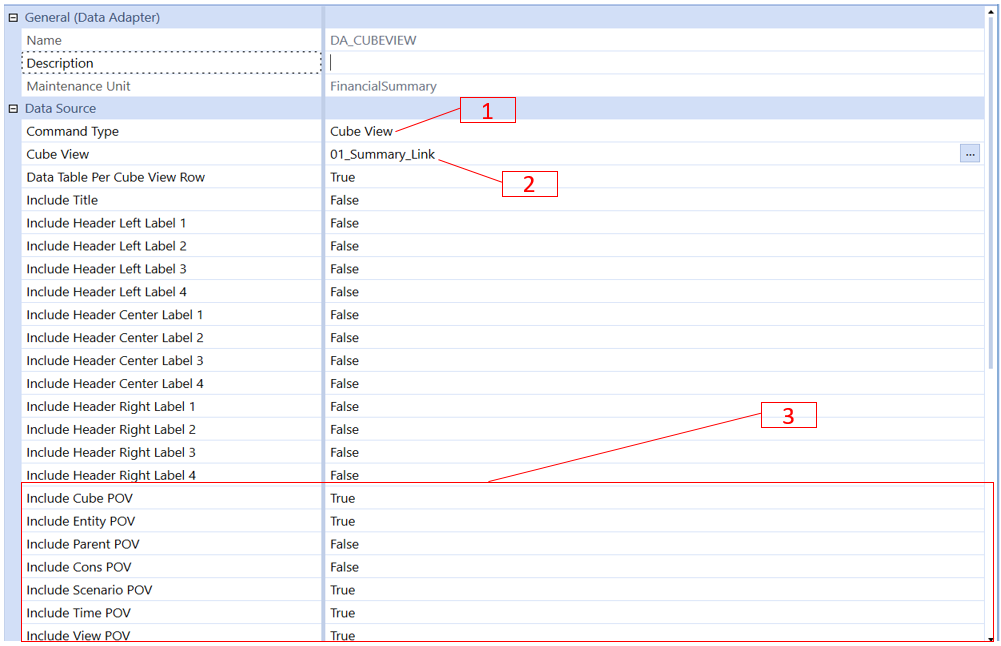Collapse the Data Source section
Image resolution: width=1001 pixels, height=646 pixels.
point(13,109)
